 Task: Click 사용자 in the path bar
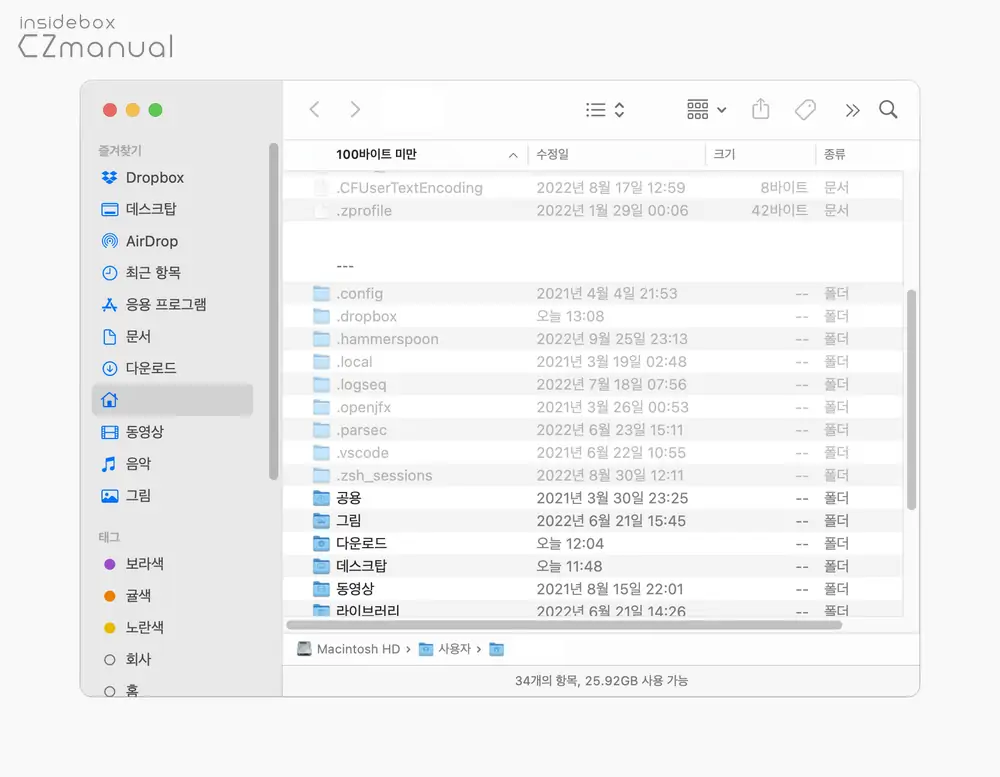(452, 649)
